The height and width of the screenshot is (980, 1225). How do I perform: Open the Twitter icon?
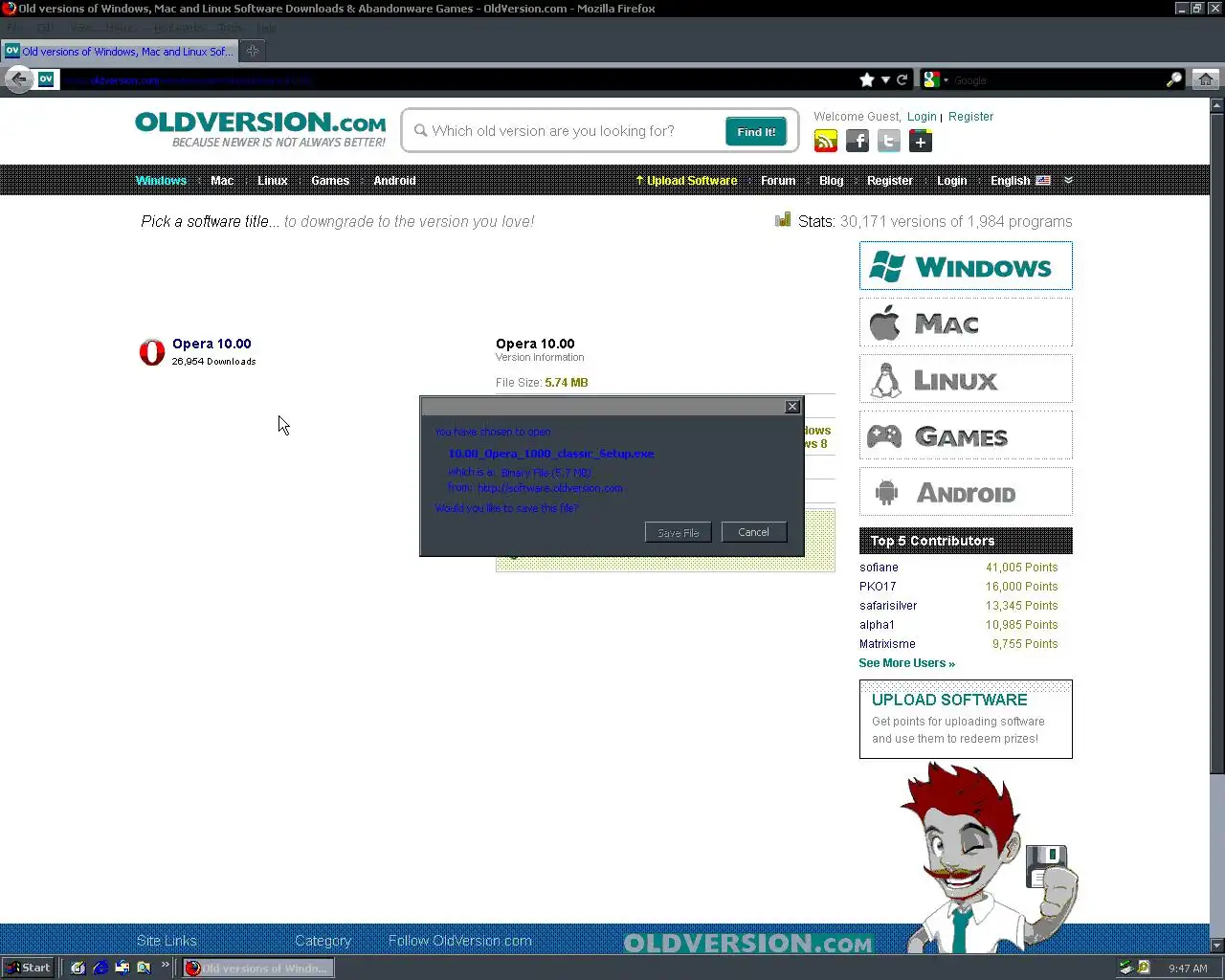(x=889, y=142)
